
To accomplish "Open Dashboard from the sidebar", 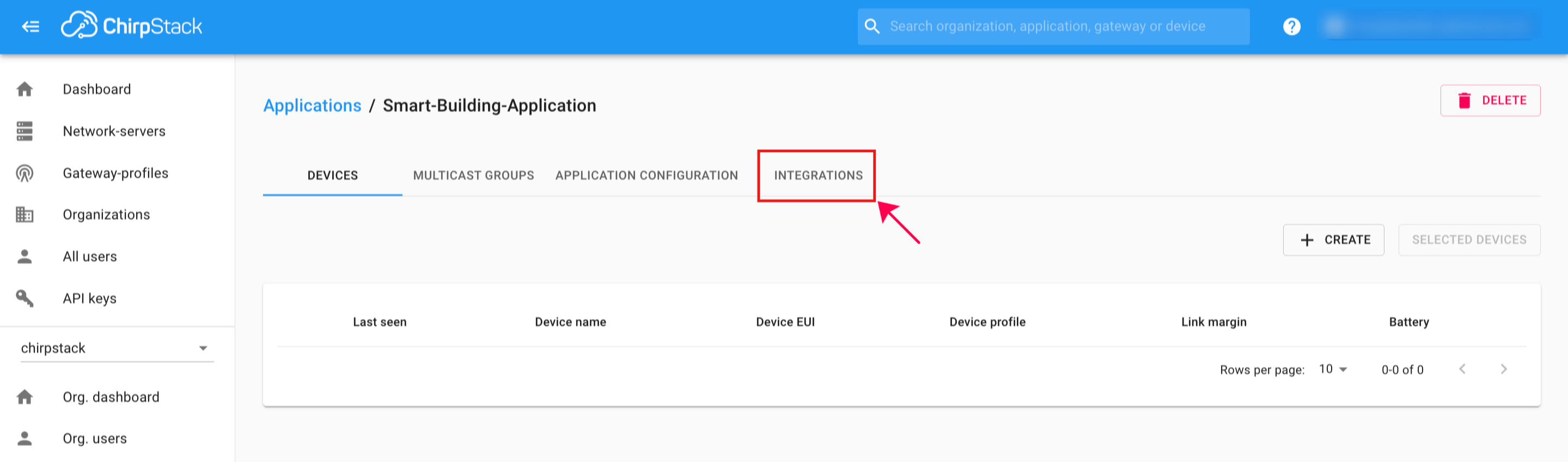I will [96, 89].
